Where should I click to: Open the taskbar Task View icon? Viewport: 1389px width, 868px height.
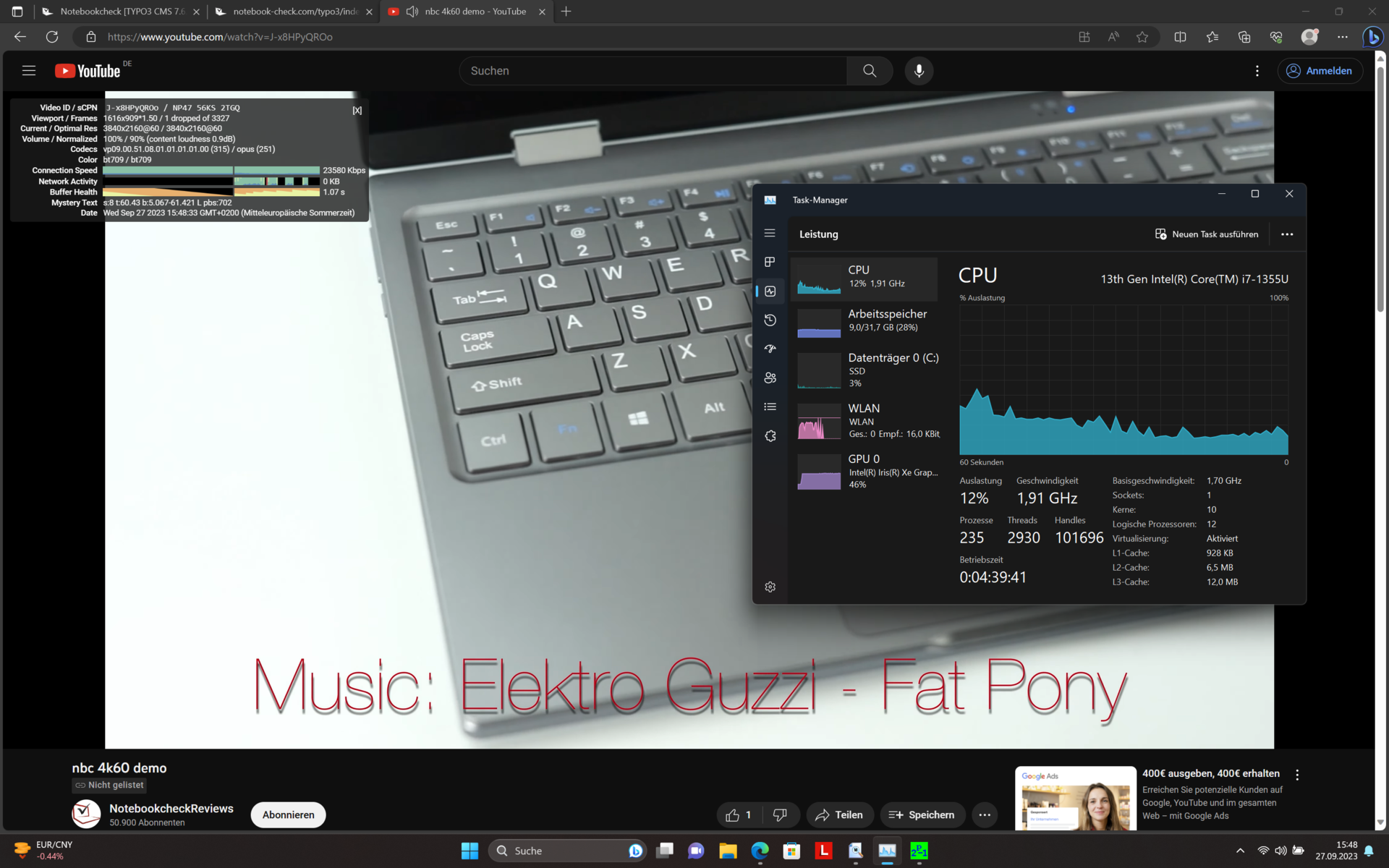pyautogui.click(x=664, y=851)
